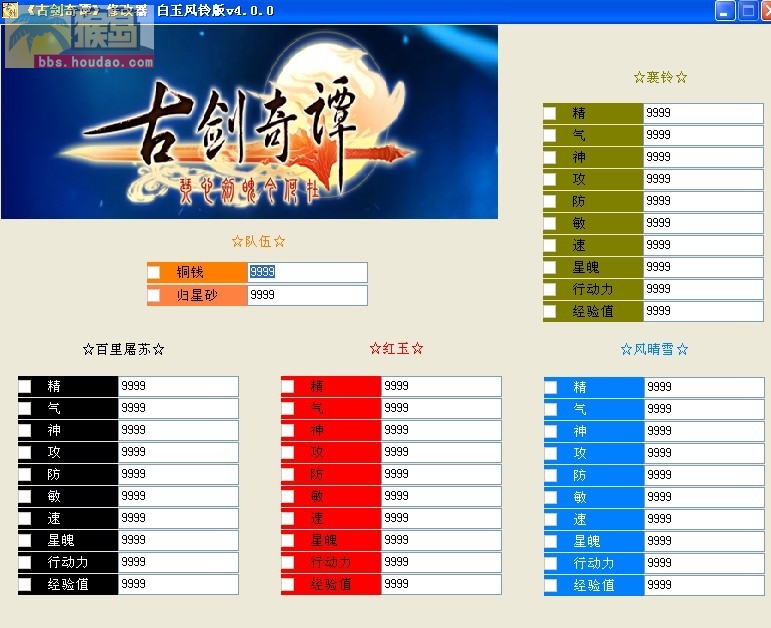Tick 百里屠苏's 经验值 checkbox
Viewport: 771px width, 628px height.
(x=25, y=584)
